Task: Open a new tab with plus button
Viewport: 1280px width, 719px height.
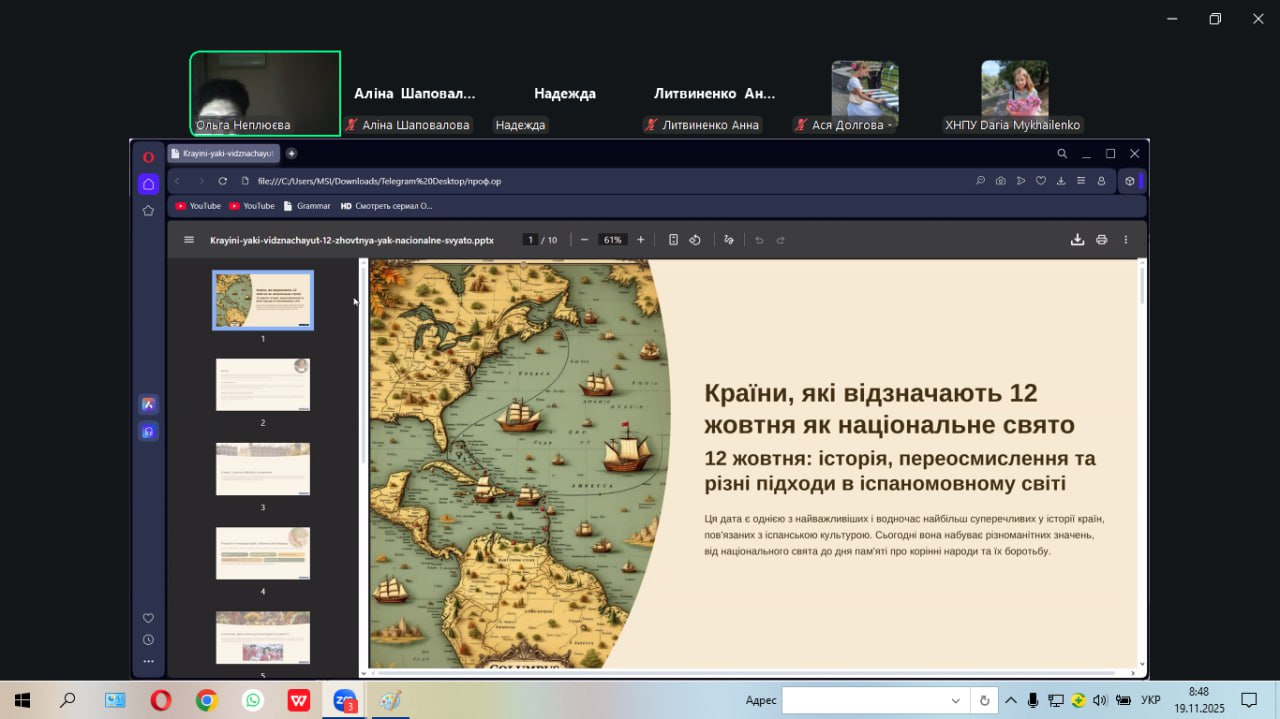Action: tap(291, 154)
